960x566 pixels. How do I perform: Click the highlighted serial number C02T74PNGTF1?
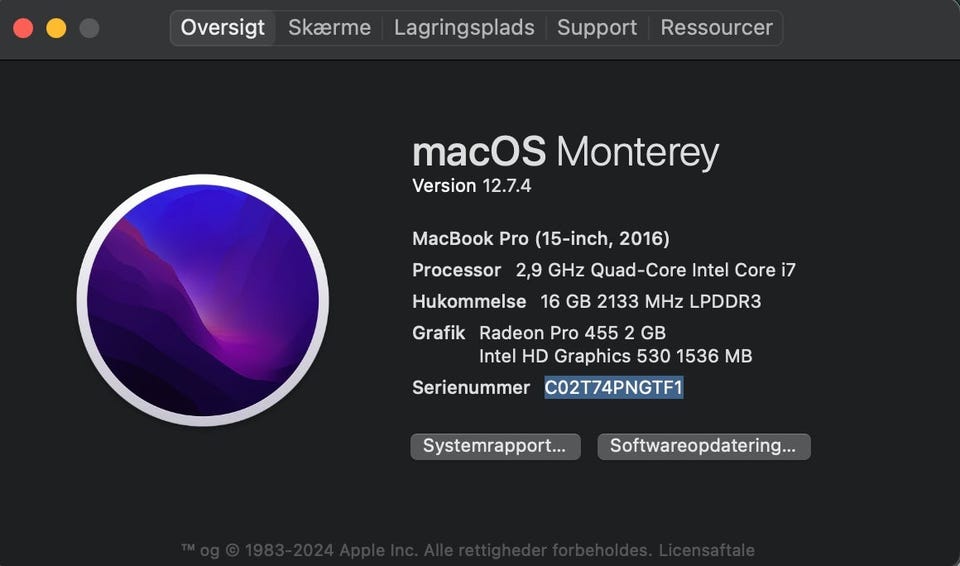coord(613,387)
